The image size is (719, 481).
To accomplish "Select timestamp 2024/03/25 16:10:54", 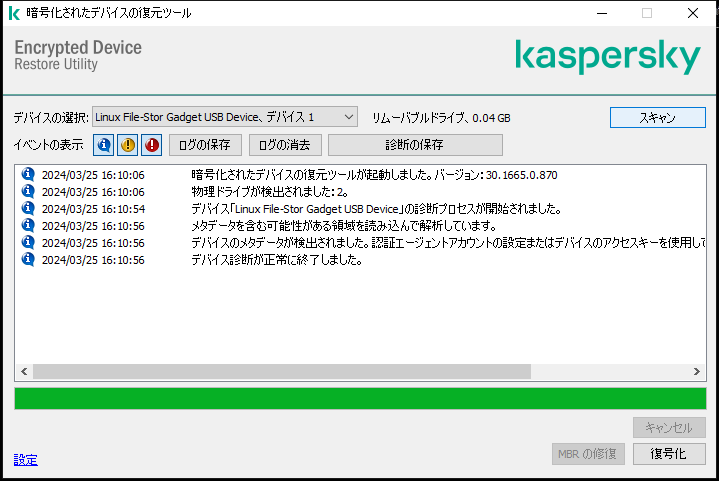I will tap(94, 209).
